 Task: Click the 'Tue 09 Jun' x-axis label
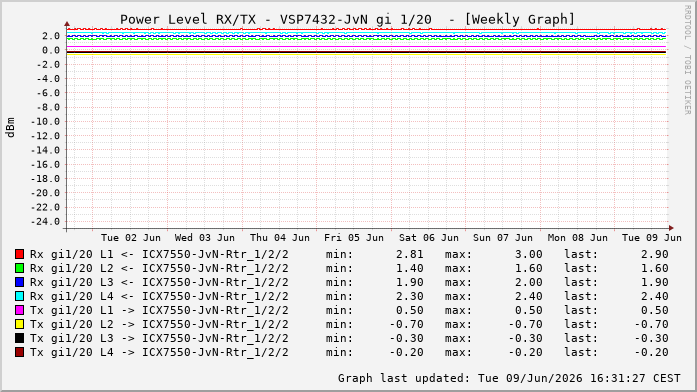(x=652, y=238)
